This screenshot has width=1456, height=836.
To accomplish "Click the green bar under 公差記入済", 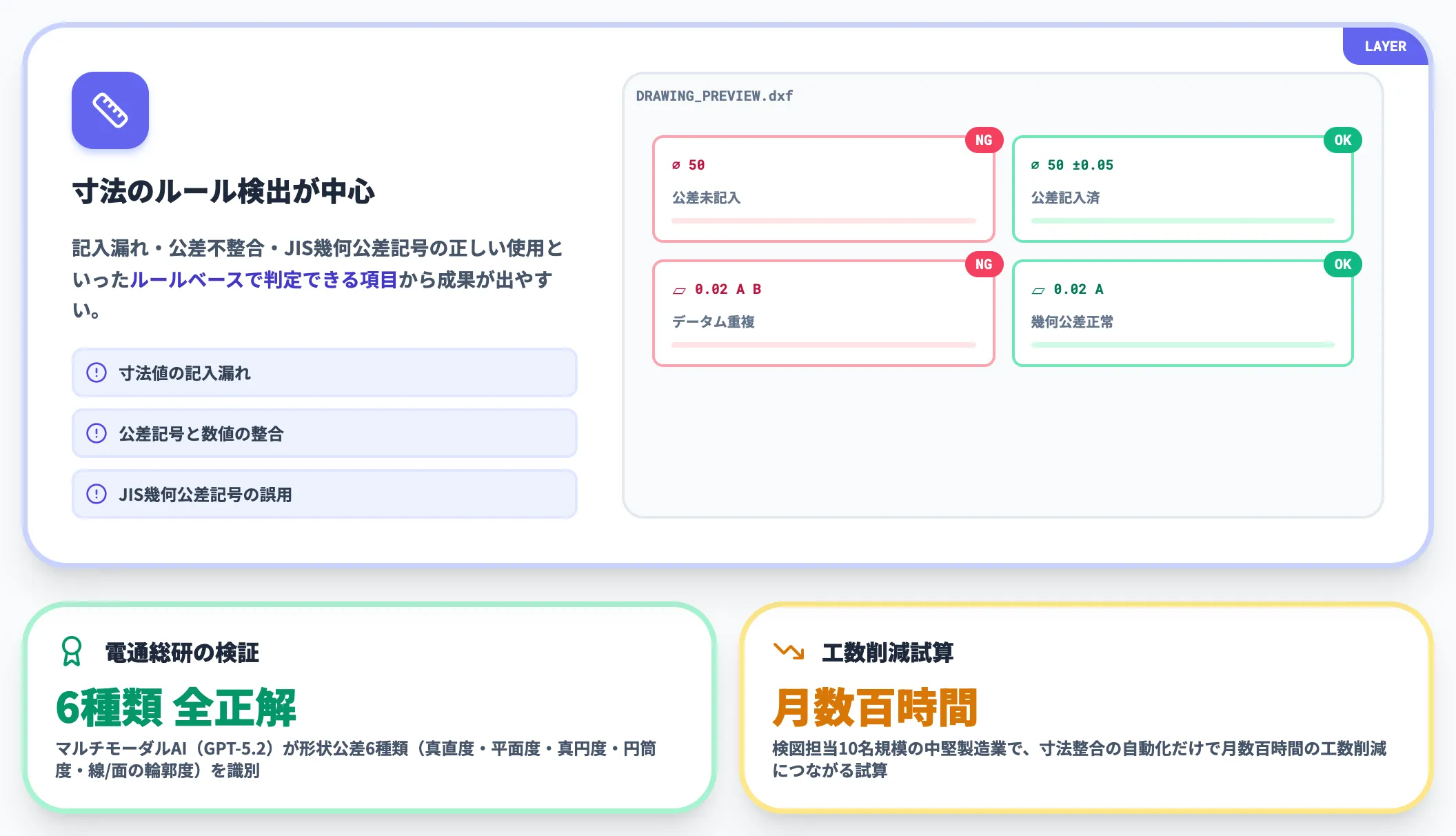I will click(1182, 221).
